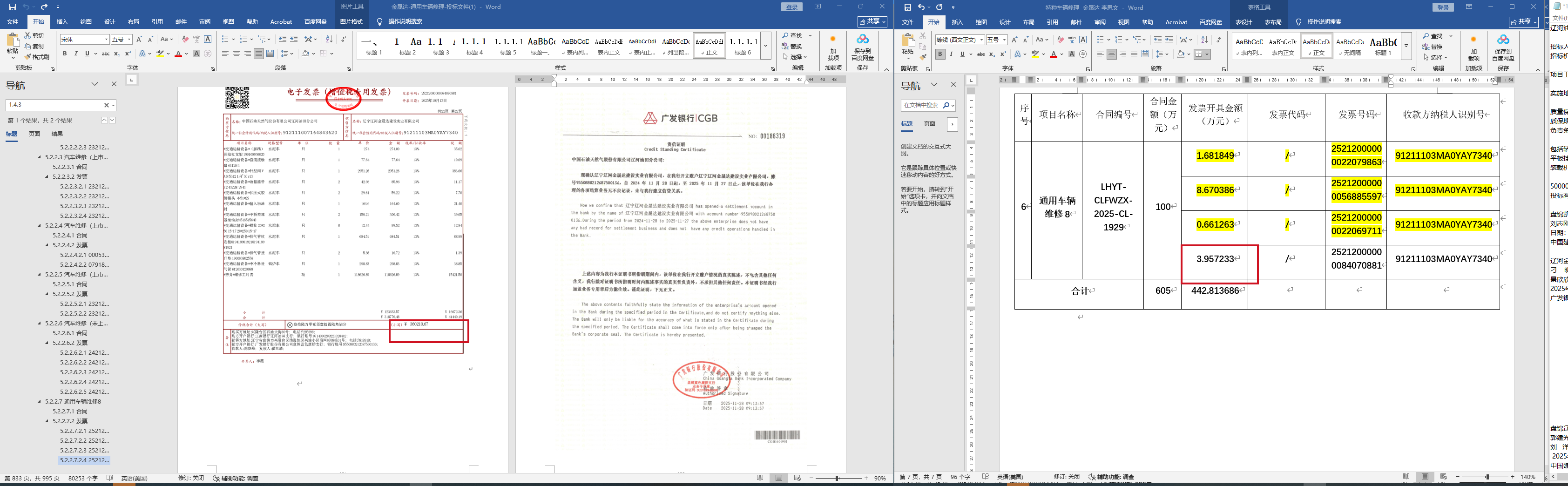Collapse the 5.2.2.3 汽车维修 tree node
Viewport: 1568px width, 486px height.
pos(40,157)
